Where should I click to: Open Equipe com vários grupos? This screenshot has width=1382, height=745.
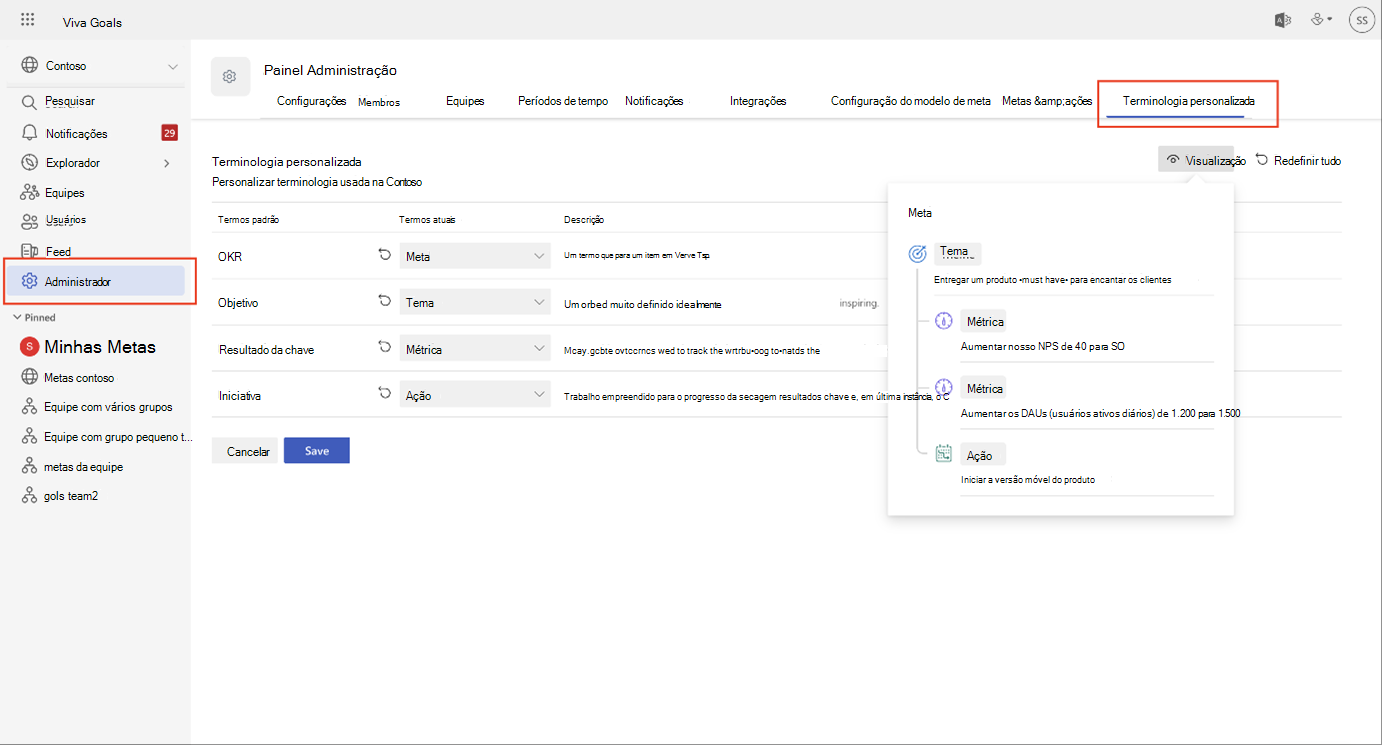(109, 407)
